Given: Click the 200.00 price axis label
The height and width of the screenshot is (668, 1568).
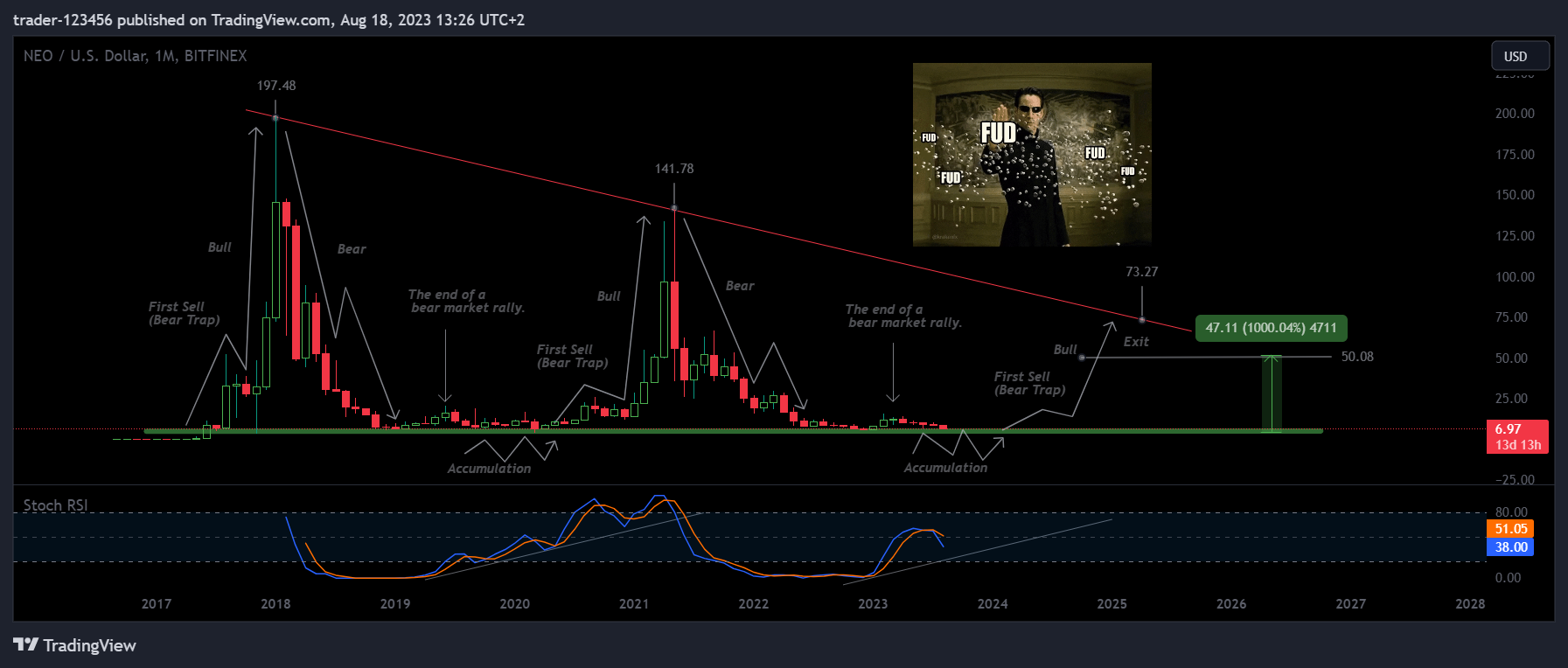Looking at the screenshot, I should coord(1515,114).
